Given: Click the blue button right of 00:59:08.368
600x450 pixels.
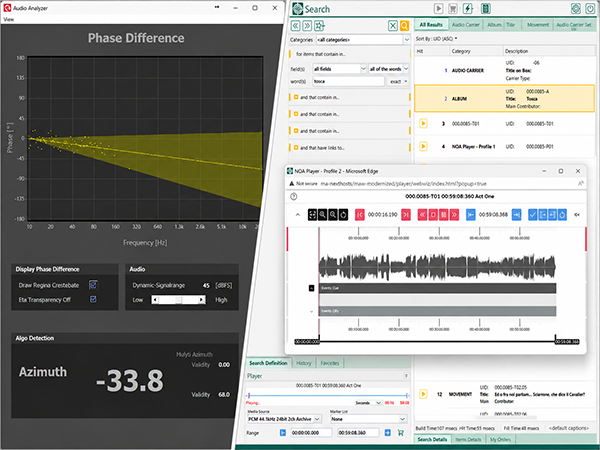Looking at the screenshot, I should 516,215.
